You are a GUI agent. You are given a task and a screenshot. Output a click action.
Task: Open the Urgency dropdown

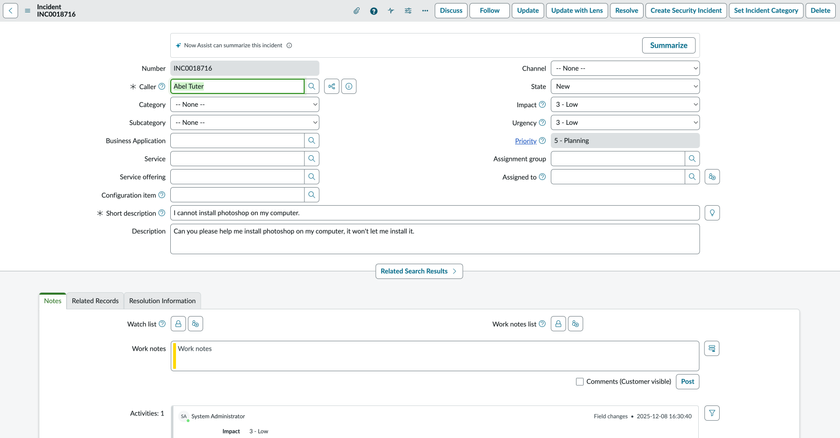pos(625,123)
